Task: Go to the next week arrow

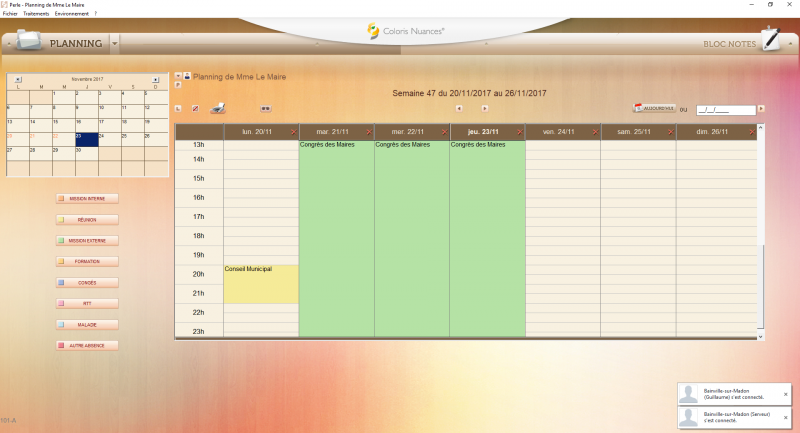Action: tap(485, 108)
